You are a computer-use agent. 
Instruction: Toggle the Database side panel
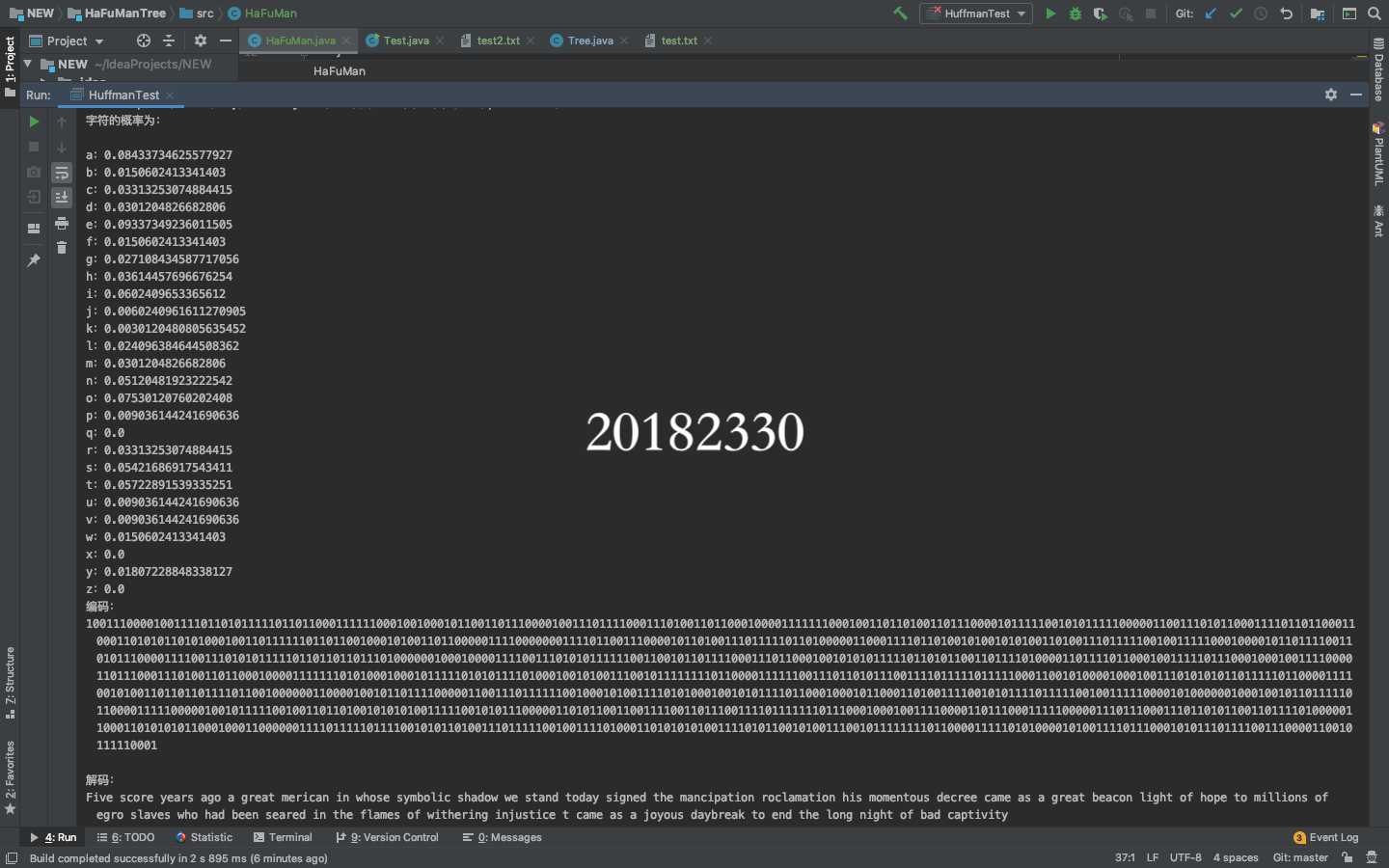pos(1378,70)
